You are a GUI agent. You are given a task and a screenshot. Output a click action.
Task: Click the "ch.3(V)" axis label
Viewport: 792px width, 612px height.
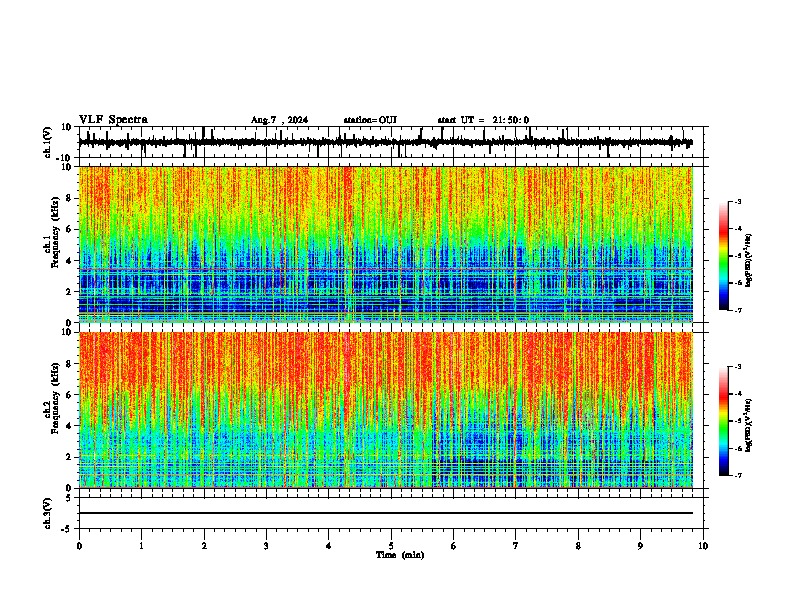coord(48,513)
